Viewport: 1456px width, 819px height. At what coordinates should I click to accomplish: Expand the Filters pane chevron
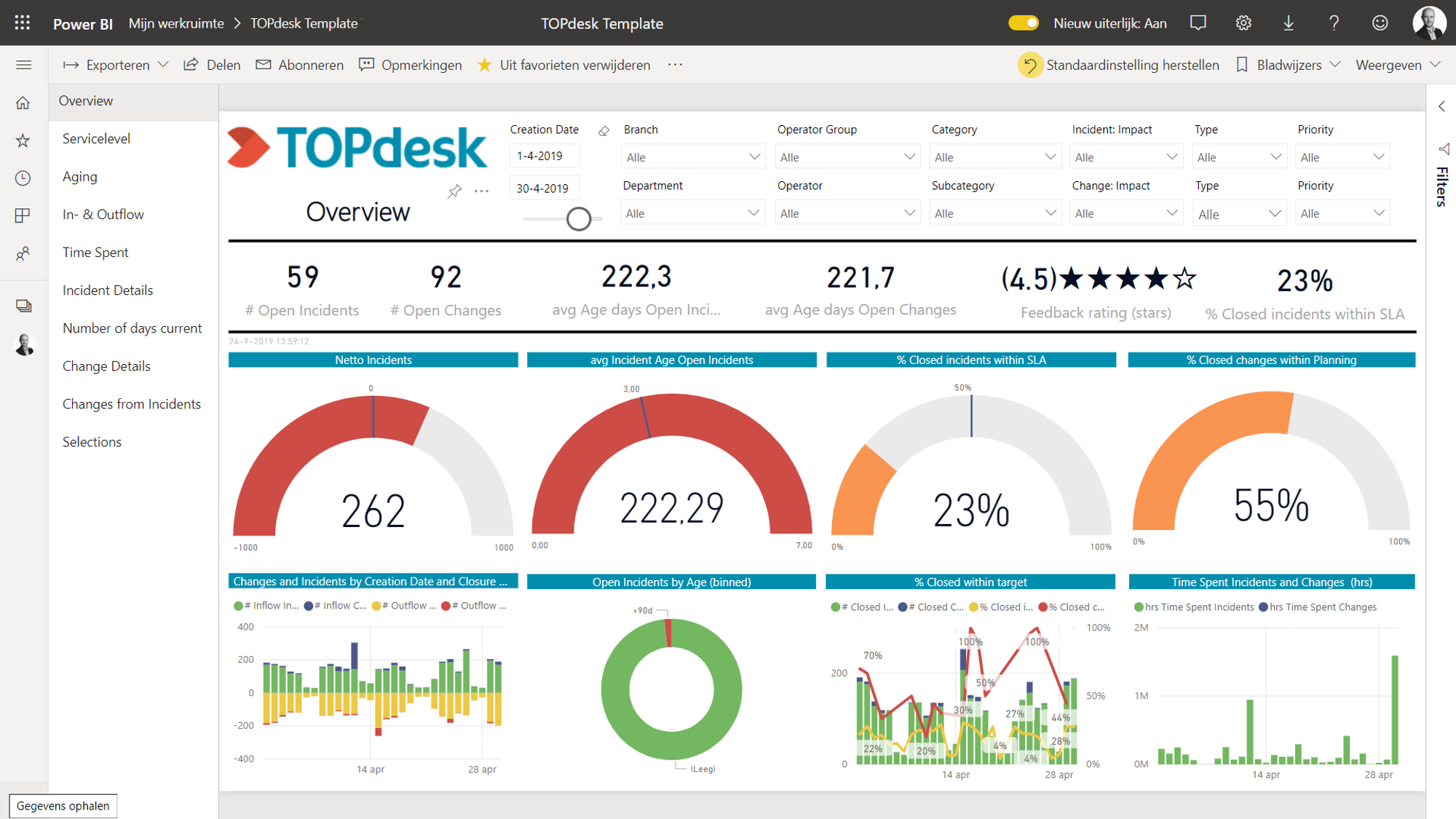(x=1441, y=106)
